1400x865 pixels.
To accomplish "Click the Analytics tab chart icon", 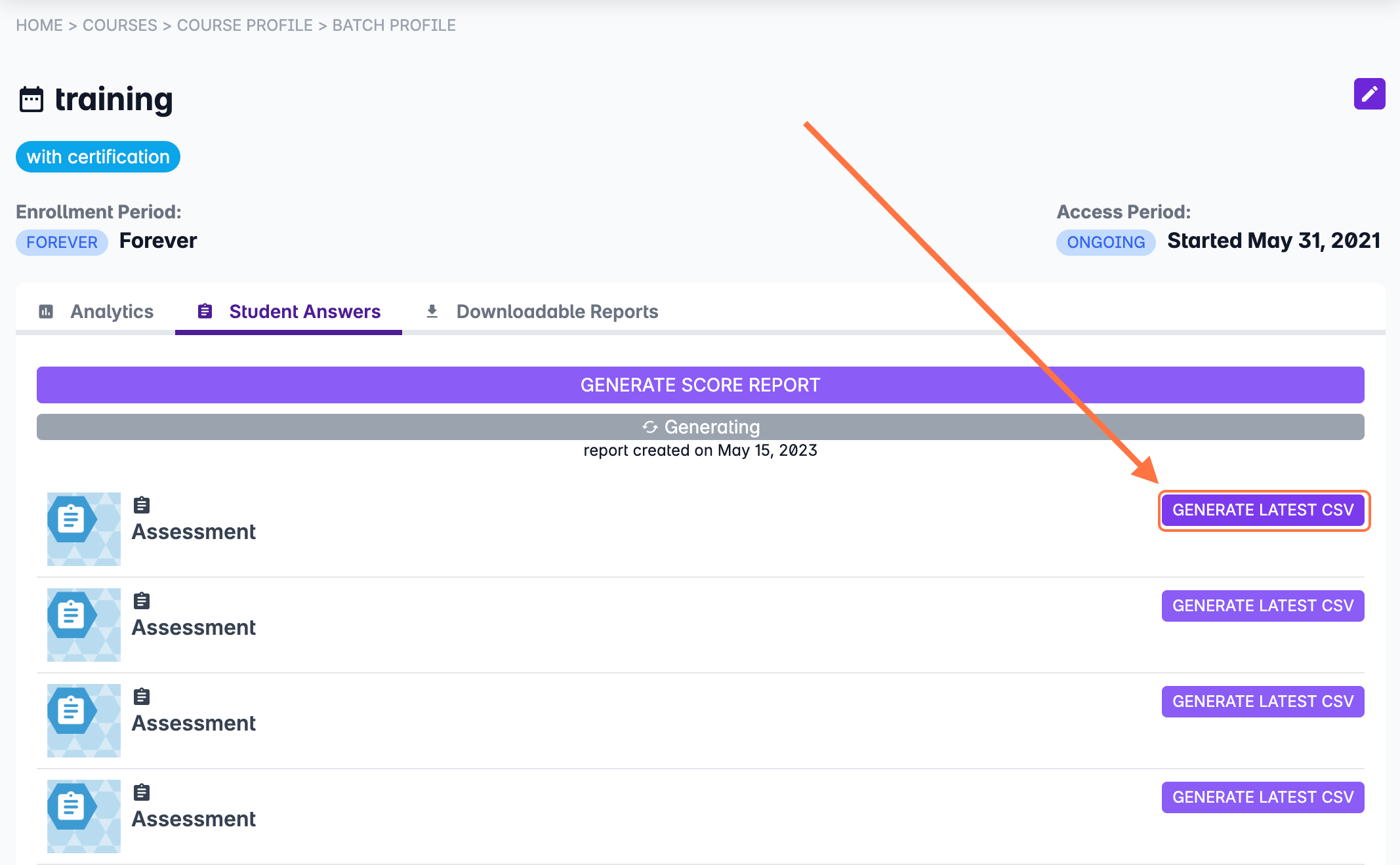I will click(x=46, y=312).
